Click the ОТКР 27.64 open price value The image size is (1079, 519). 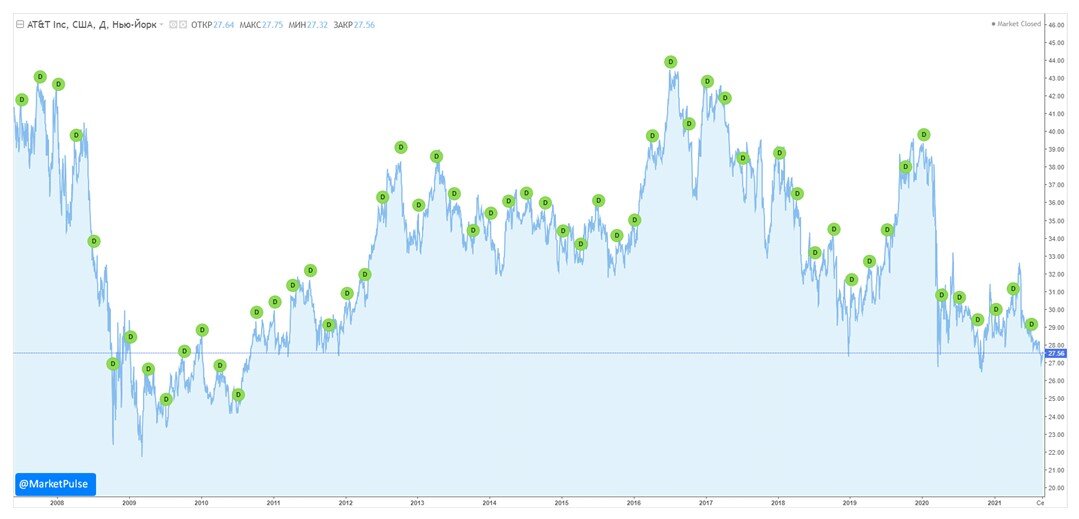[213, 24]
